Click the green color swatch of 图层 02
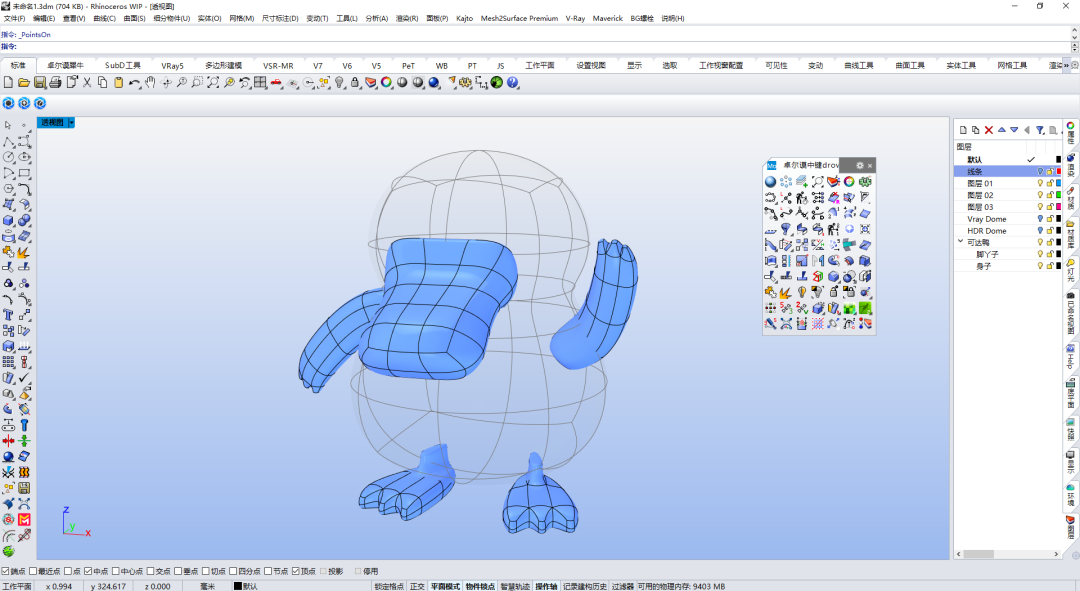Viewport: 1080px width, 591px height. point(1059,196)
